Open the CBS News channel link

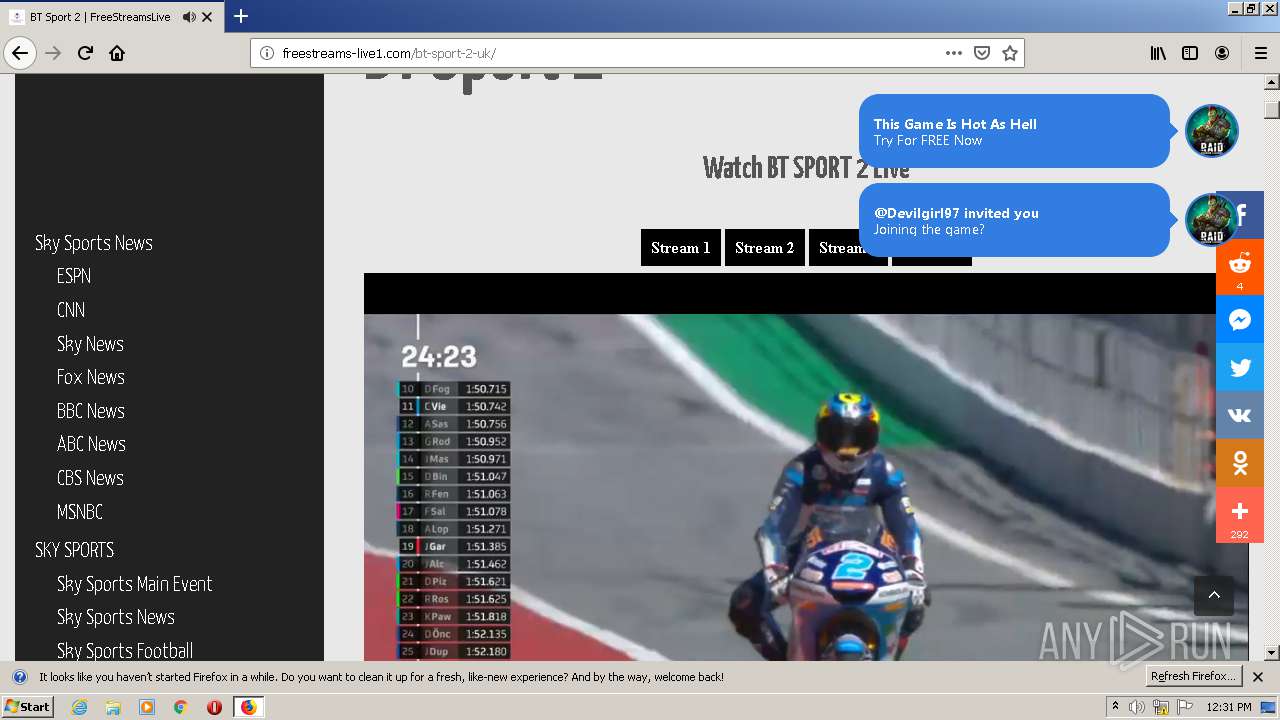click(90, 478)
